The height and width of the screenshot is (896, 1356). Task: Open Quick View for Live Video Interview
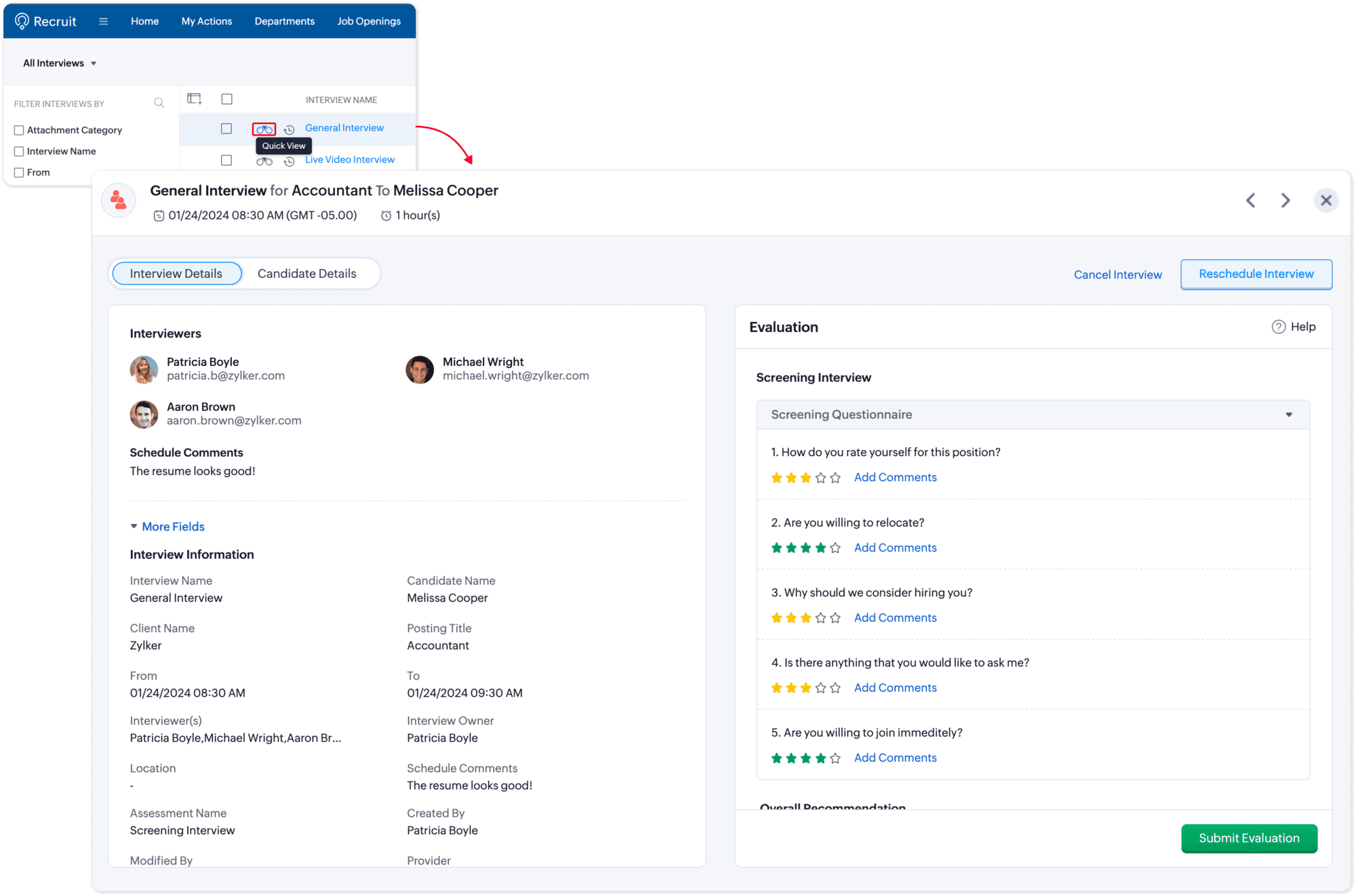pyautogui.click(x=264, y=161)
